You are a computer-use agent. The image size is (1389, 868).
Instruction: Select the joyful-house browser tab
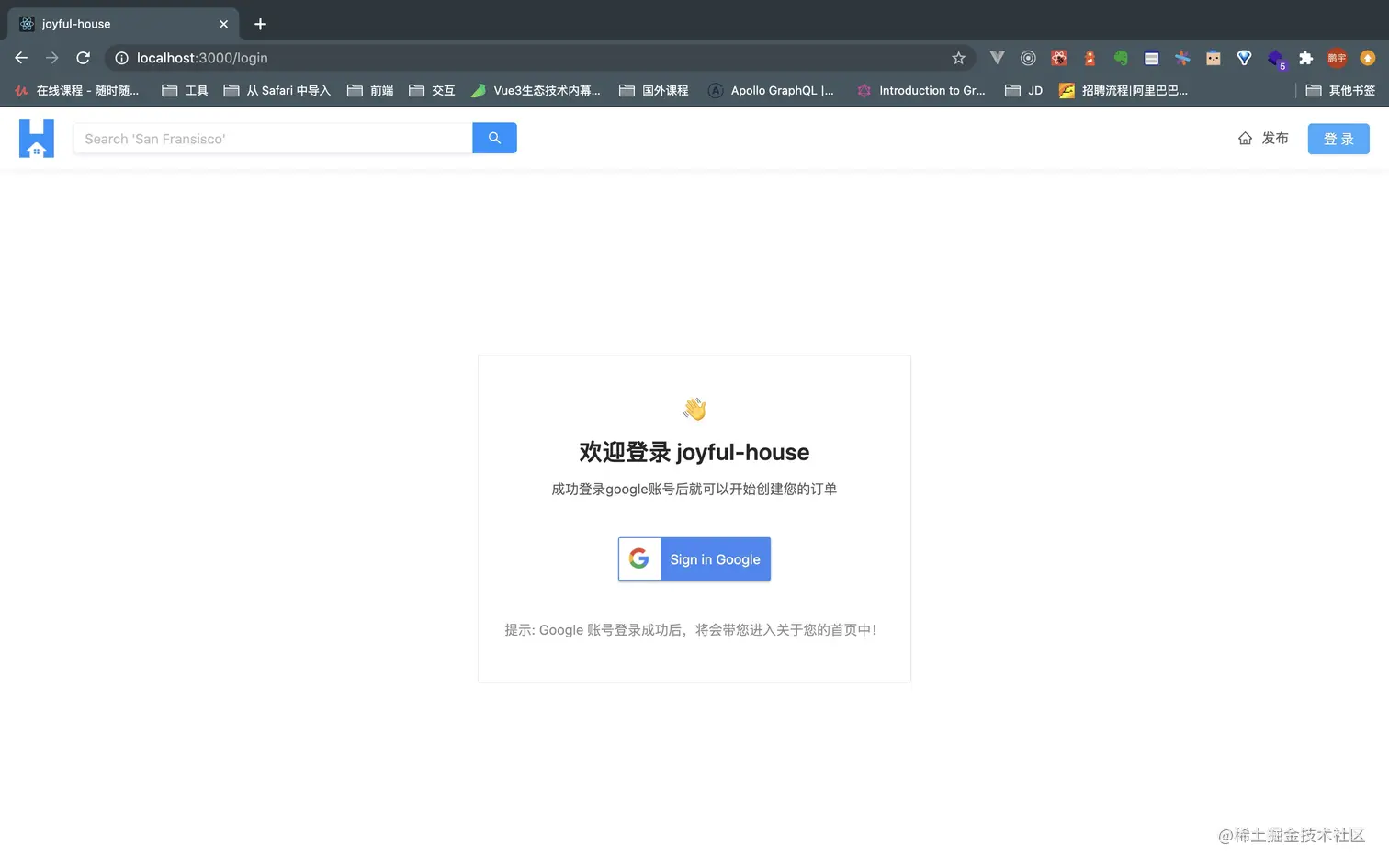tap(123, 24)
